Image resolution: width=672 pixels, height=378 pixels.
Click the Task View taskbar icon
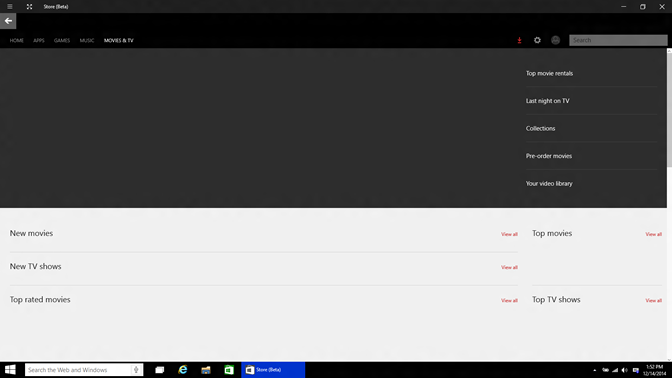(160, 370)
